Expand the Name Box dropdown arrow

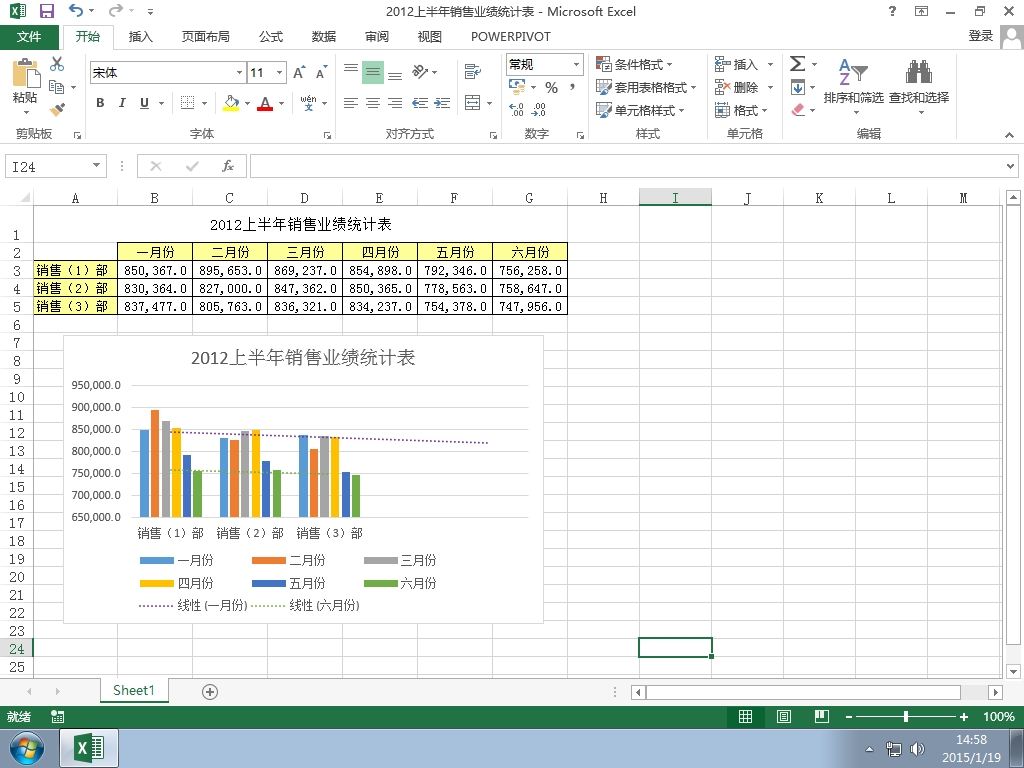point(97,166)
